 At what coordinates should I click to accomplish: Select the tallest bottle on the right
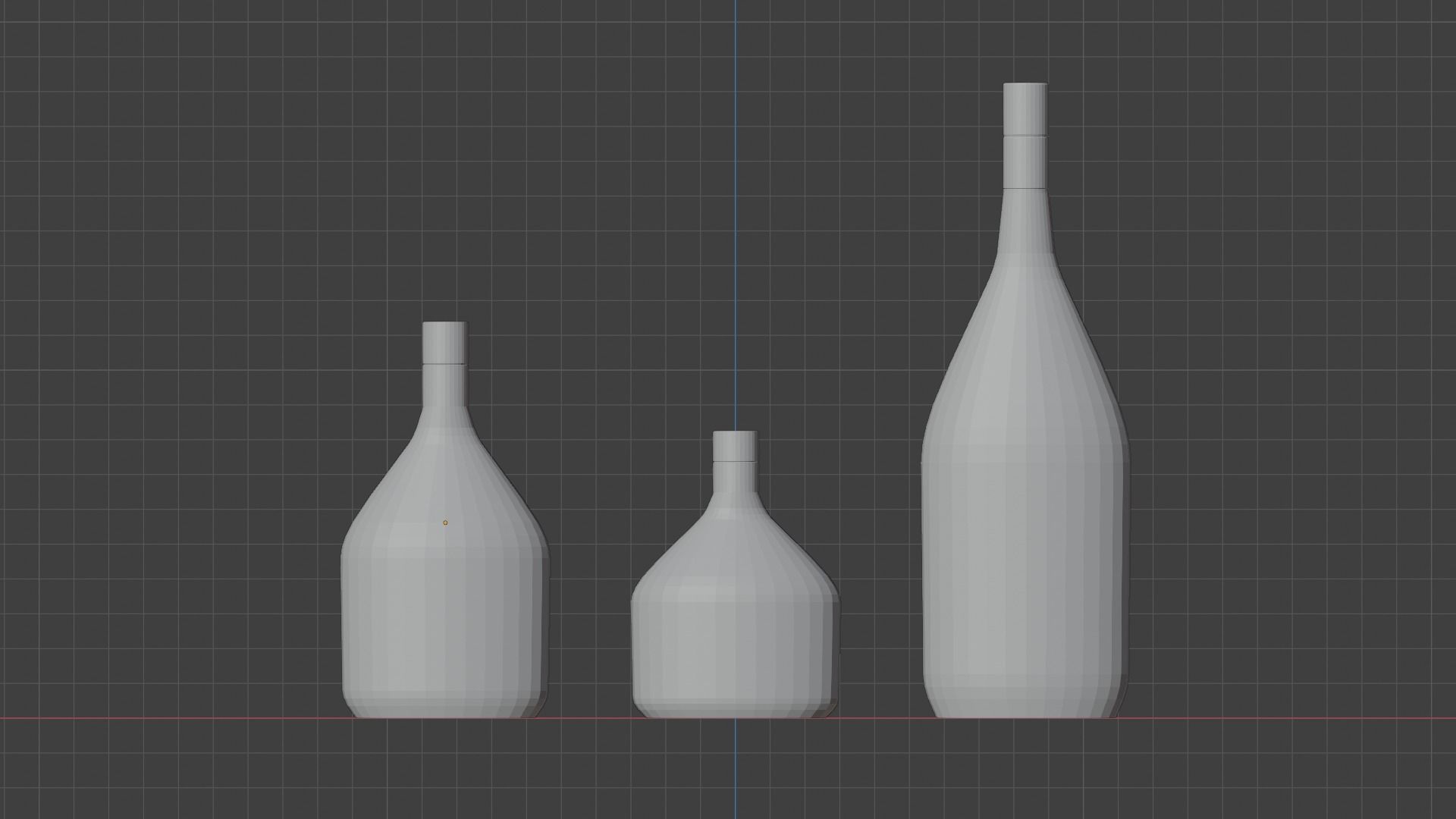(x=1024, y=531)
